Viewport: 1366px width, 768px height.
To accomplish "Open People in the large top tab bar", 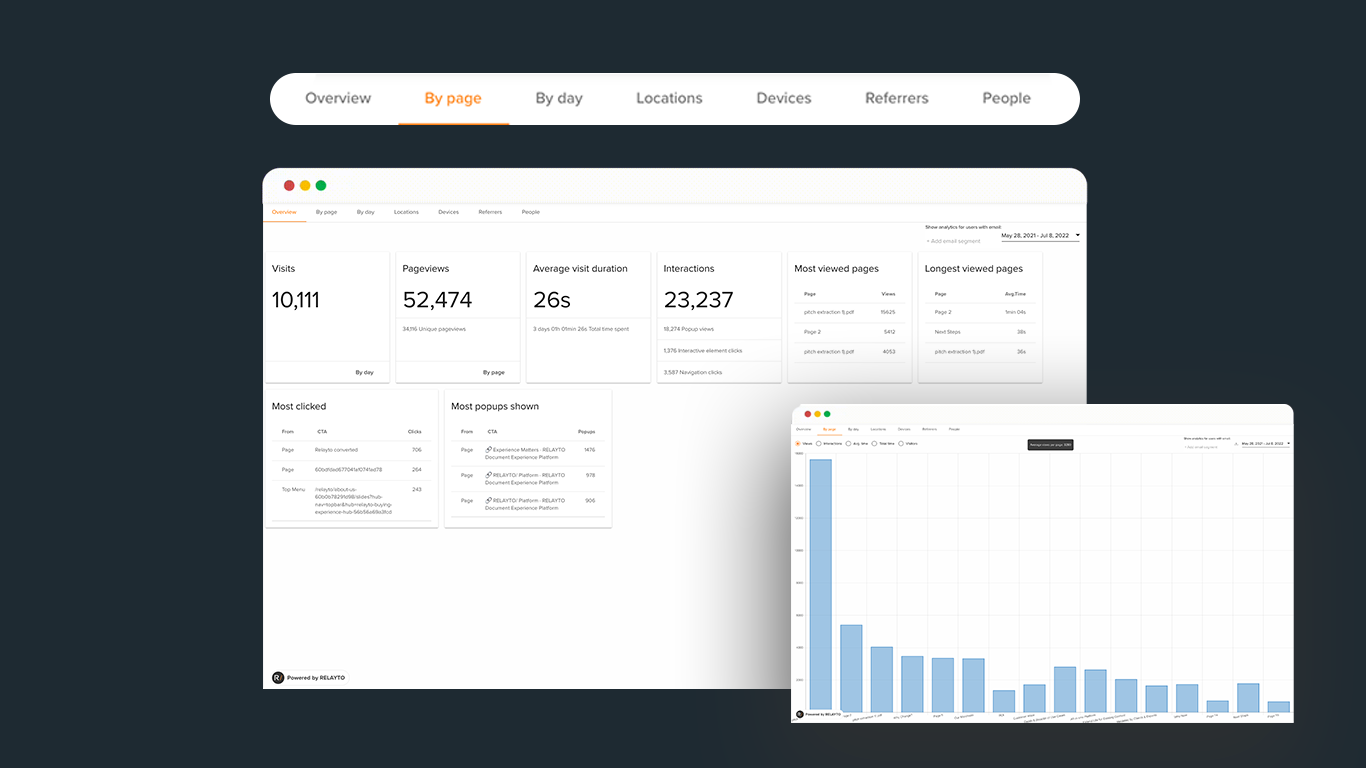I will pyautogui.click(x=1006, y=98).
